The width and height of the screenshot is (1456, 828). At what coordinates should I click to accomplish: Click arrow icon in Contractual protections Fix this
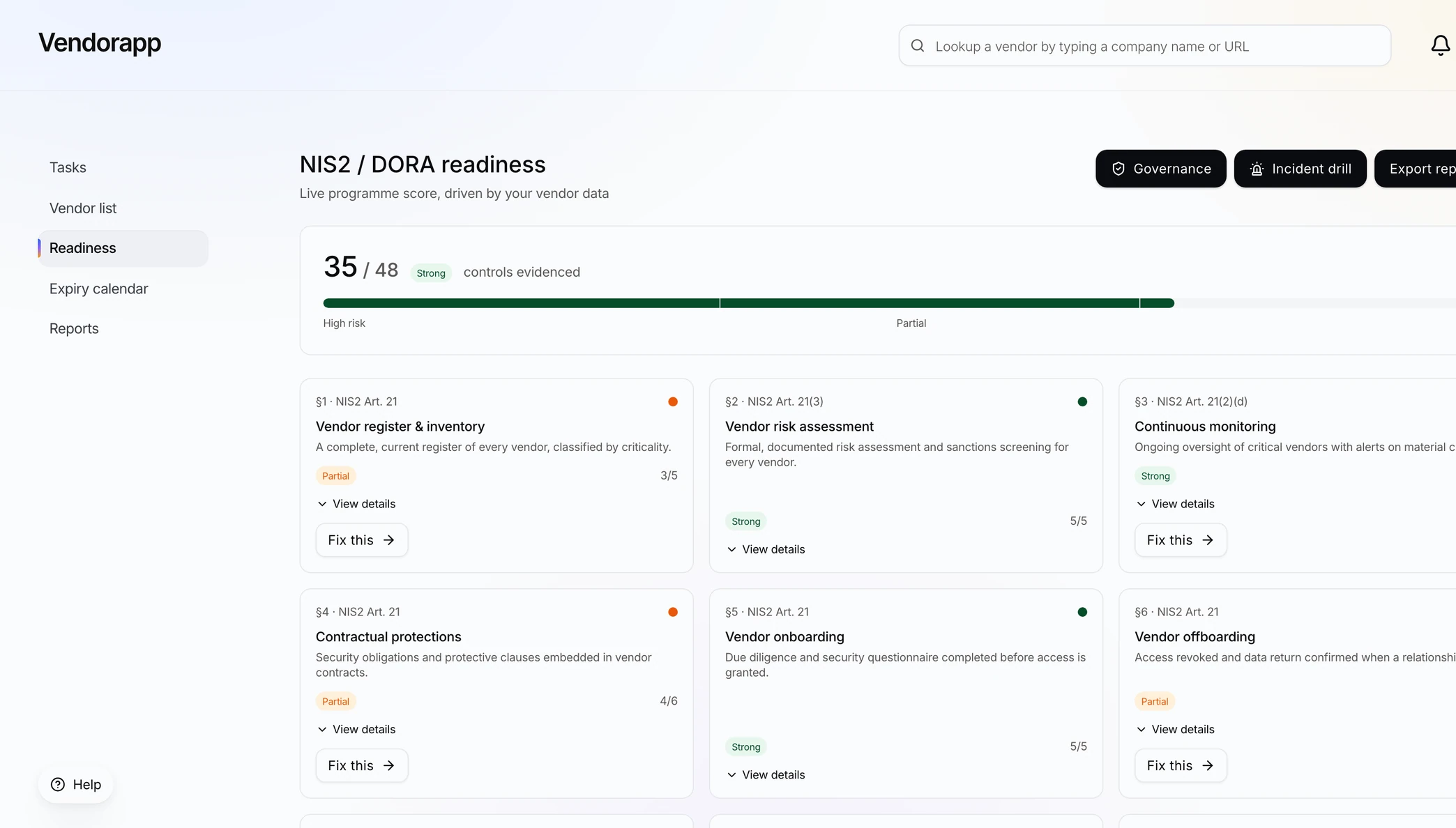tap(389, 765)
